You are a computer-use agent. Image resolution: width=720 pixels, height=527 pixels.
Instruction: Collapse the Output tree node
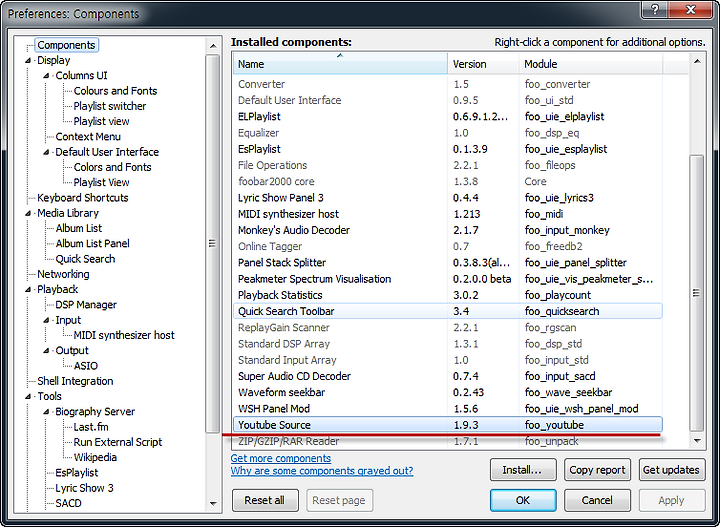click(46, 351)
